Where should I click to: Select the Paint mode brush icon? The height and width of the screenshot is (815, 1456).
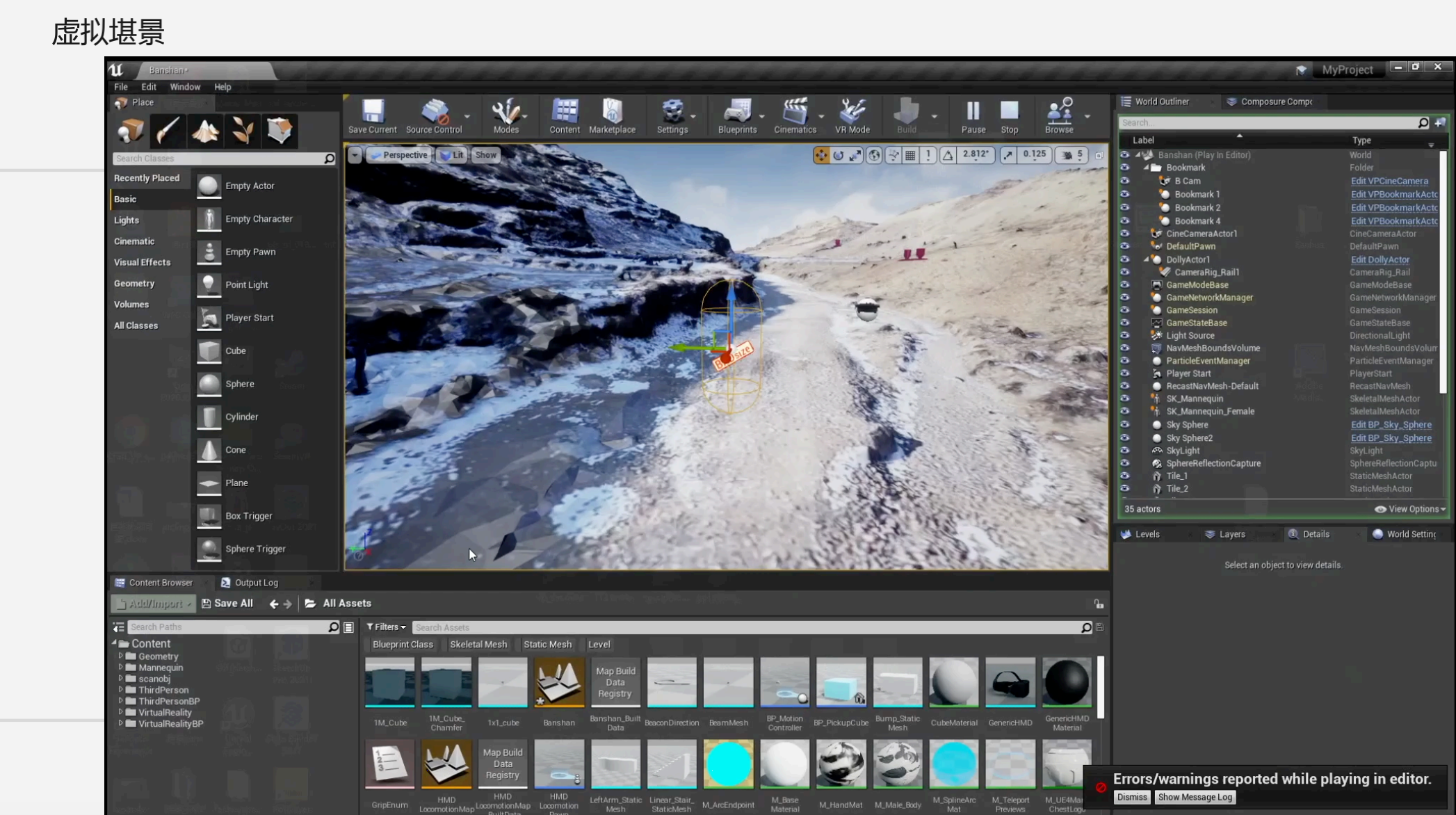pyautogui.click(x=168, y=131)
